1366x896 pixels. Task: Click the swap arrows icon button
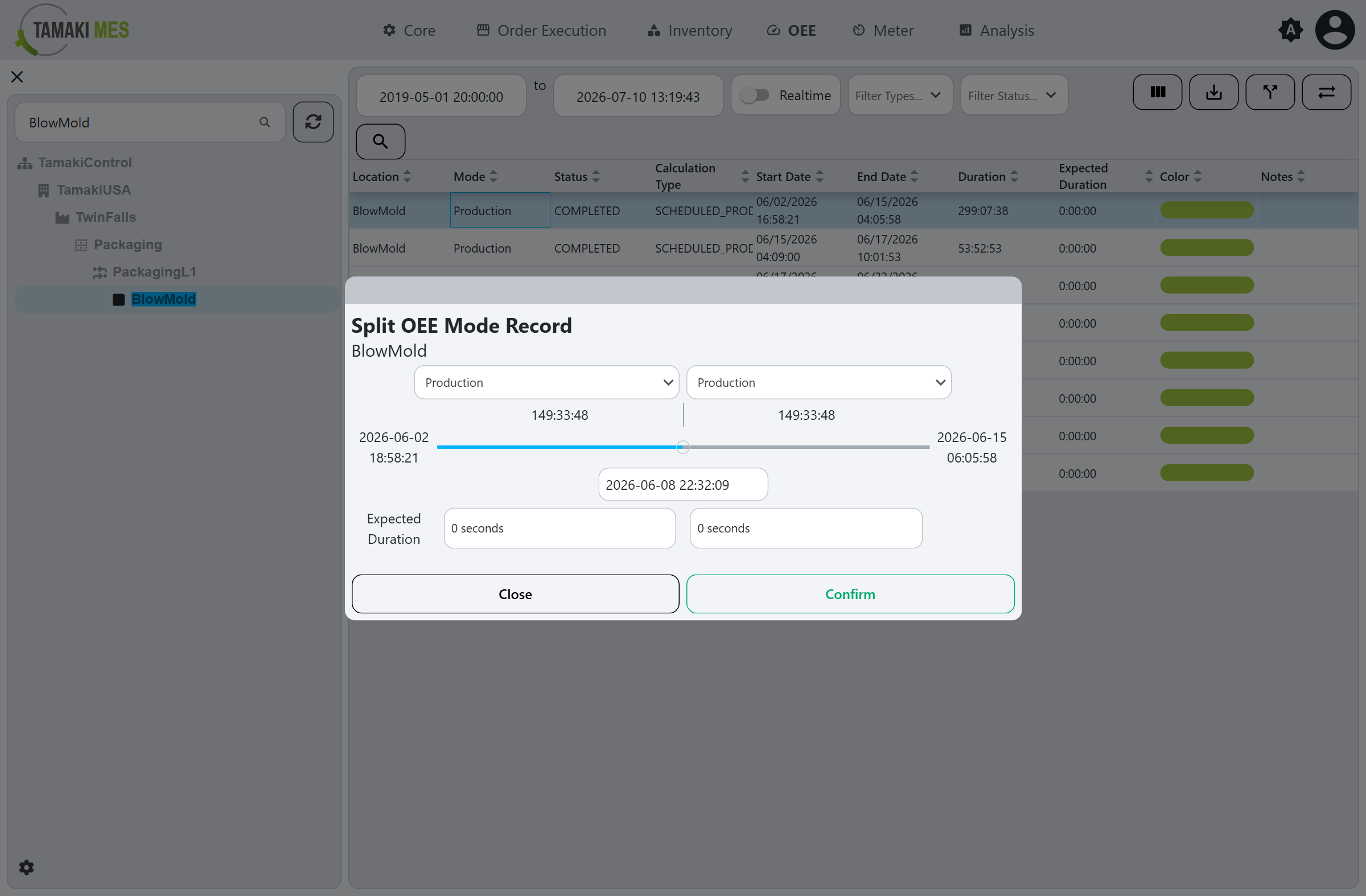coord(1326,92)
